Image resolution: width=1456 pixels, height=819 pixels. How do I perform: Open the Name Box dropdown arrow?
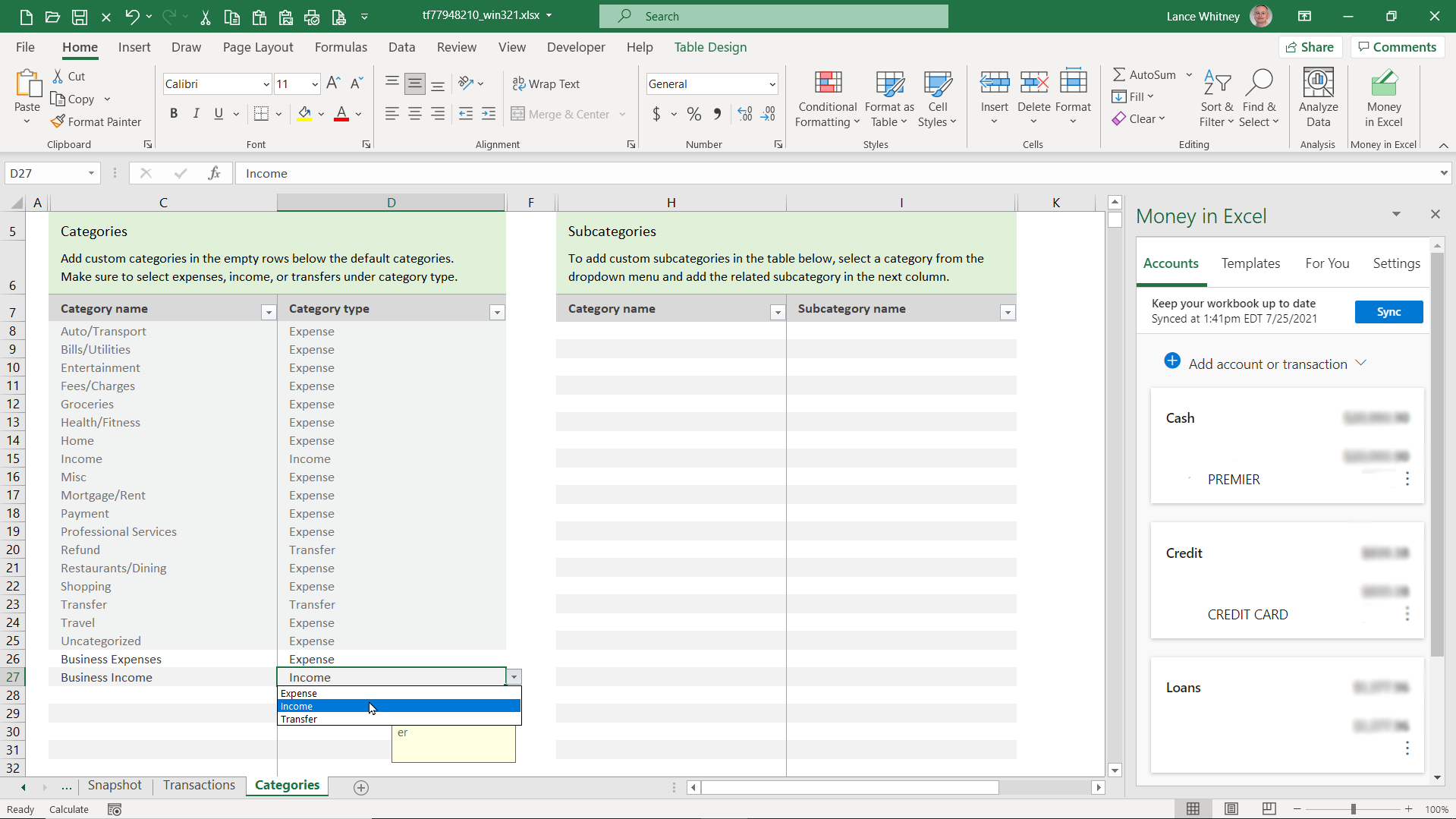click(x=91, y=173)
